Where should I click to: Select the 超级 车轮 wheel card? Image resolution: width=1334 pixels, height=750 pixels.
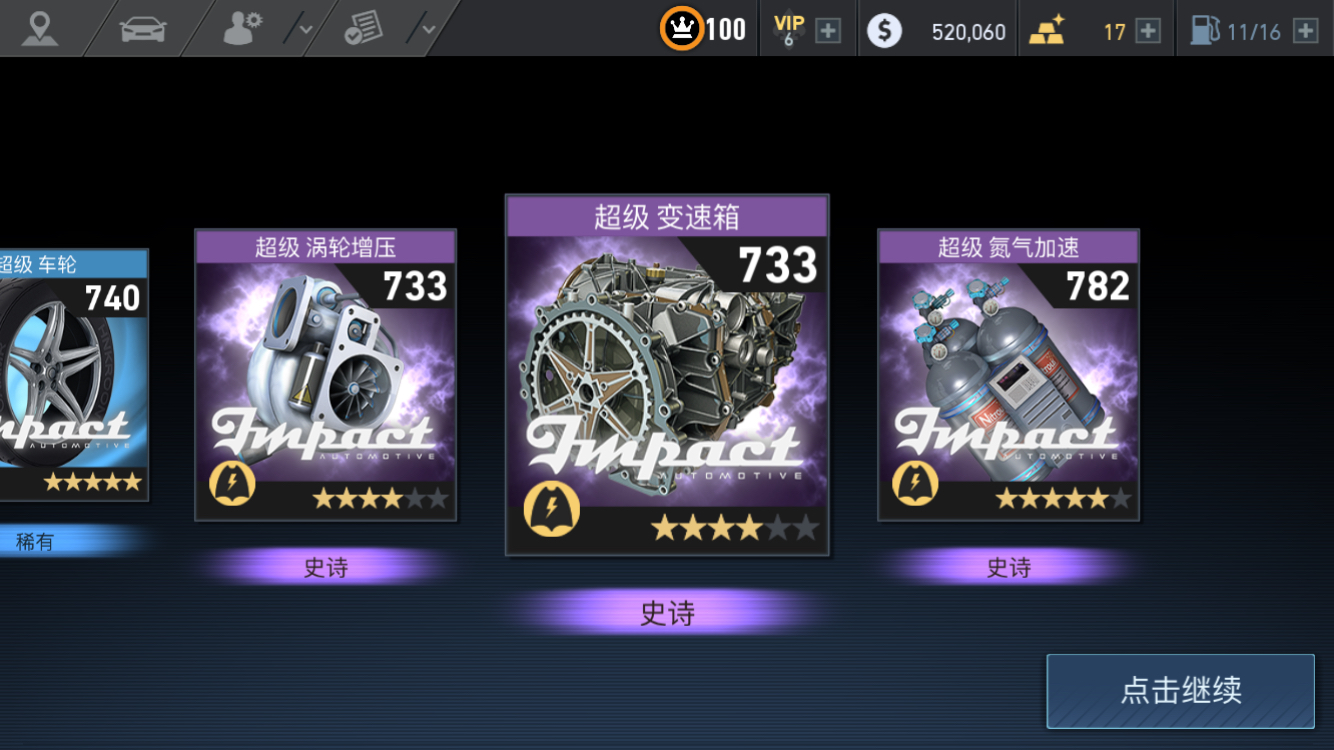coord(74,375)
